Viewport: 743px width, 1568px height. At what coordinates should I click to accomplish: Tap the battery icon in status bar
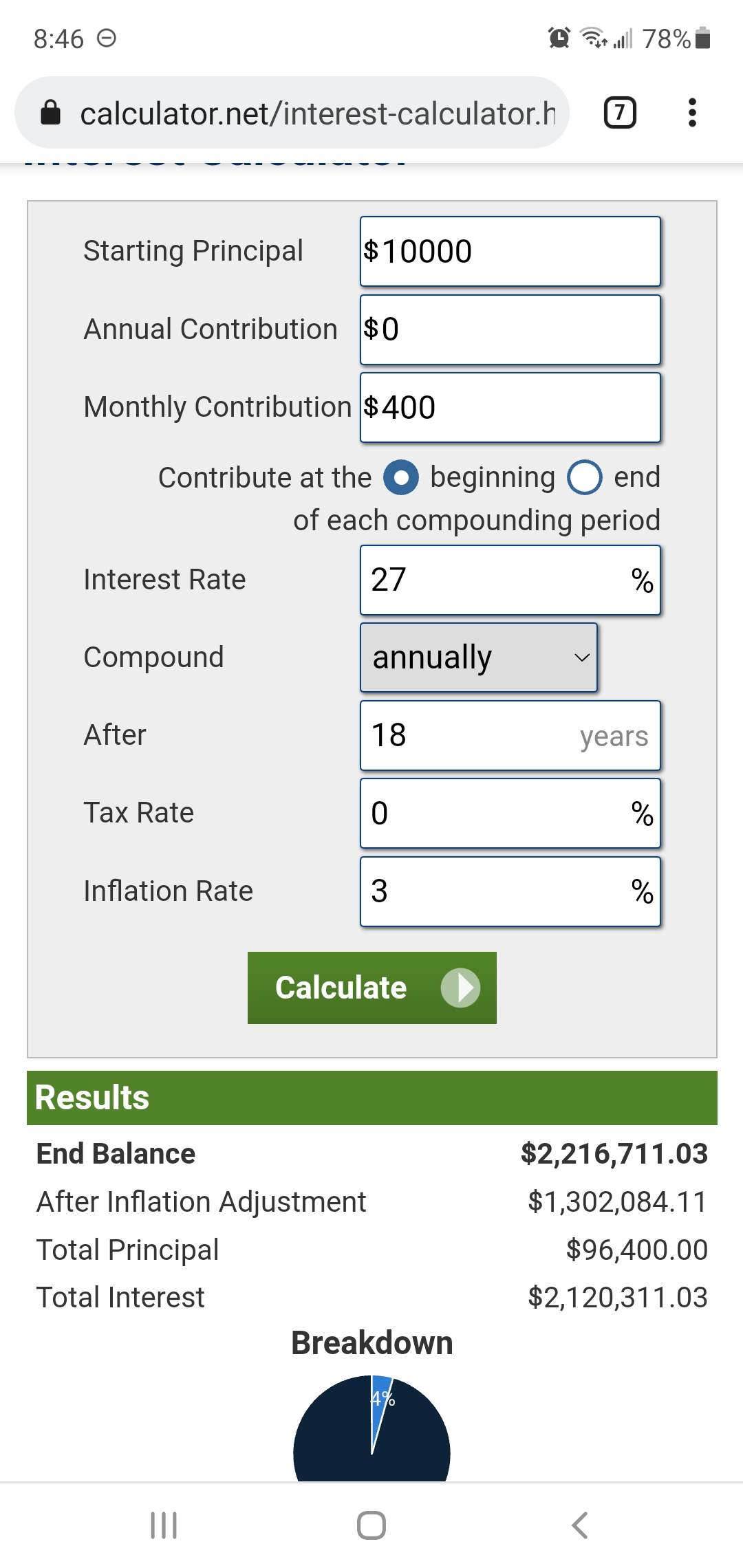702,38
